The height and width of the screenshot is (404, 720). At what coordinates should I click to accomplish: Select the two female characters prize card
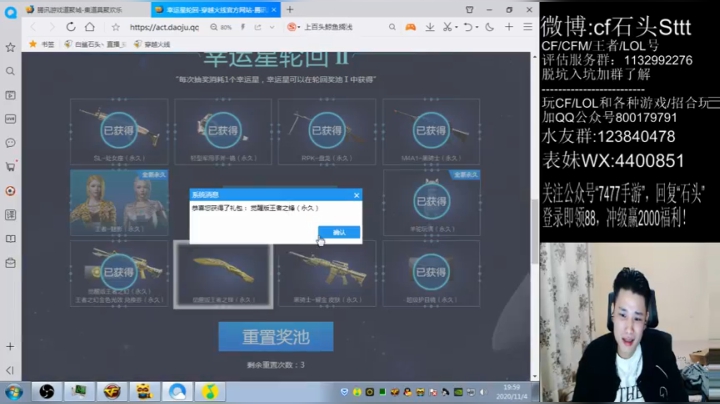119,202
